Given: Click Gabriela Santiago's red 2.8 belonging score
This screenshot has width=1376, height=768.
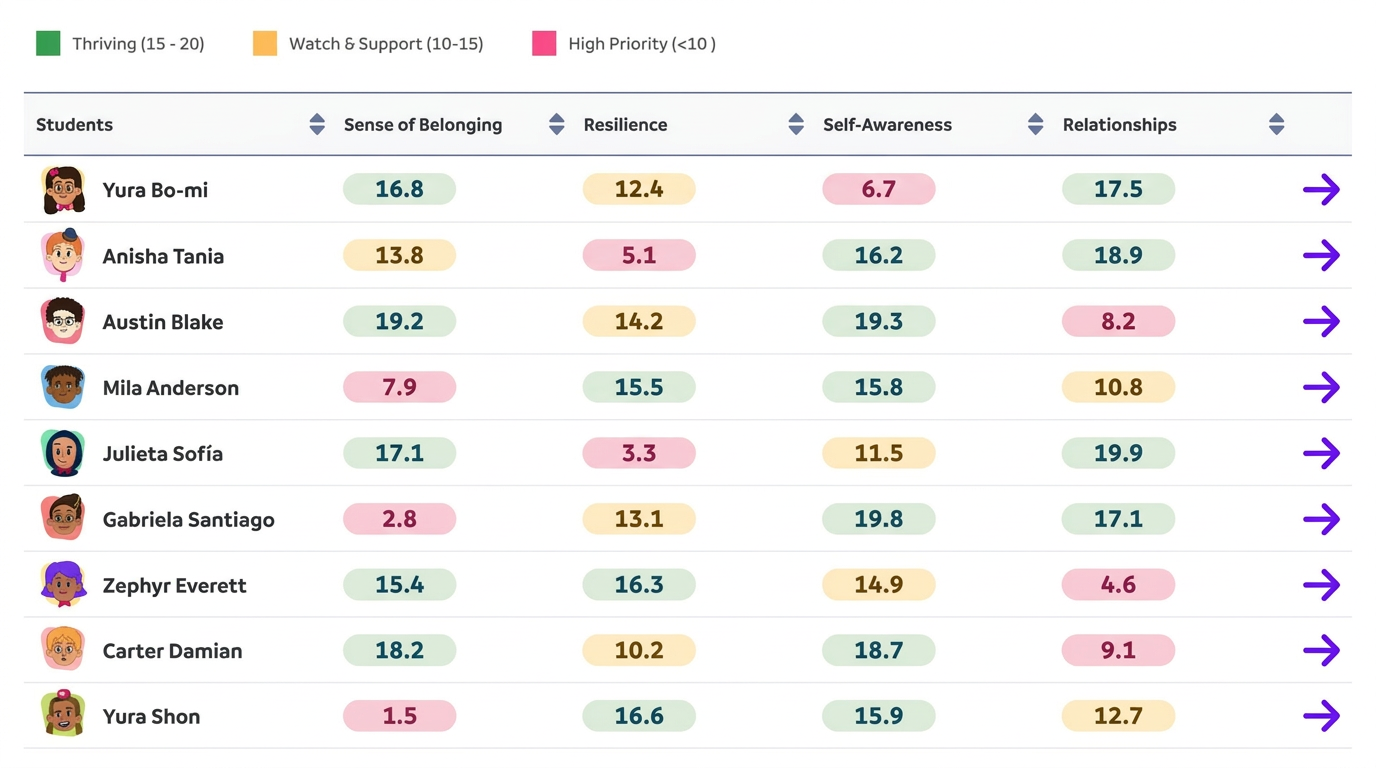Looking at the screenshot, I should click(399, 519).
